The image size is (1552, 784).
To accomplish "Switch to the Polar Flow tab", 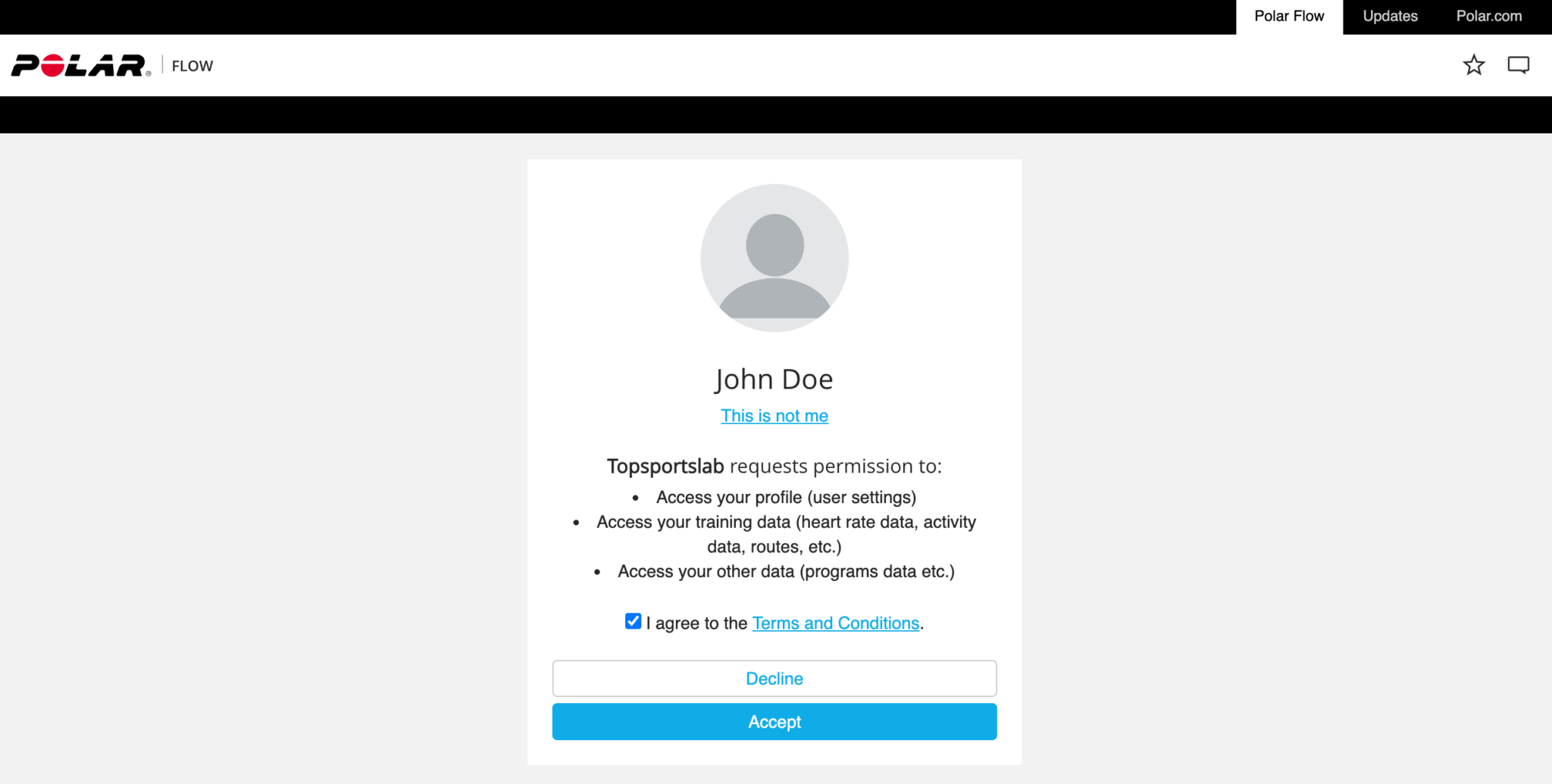I will [x=1288, y=17].
